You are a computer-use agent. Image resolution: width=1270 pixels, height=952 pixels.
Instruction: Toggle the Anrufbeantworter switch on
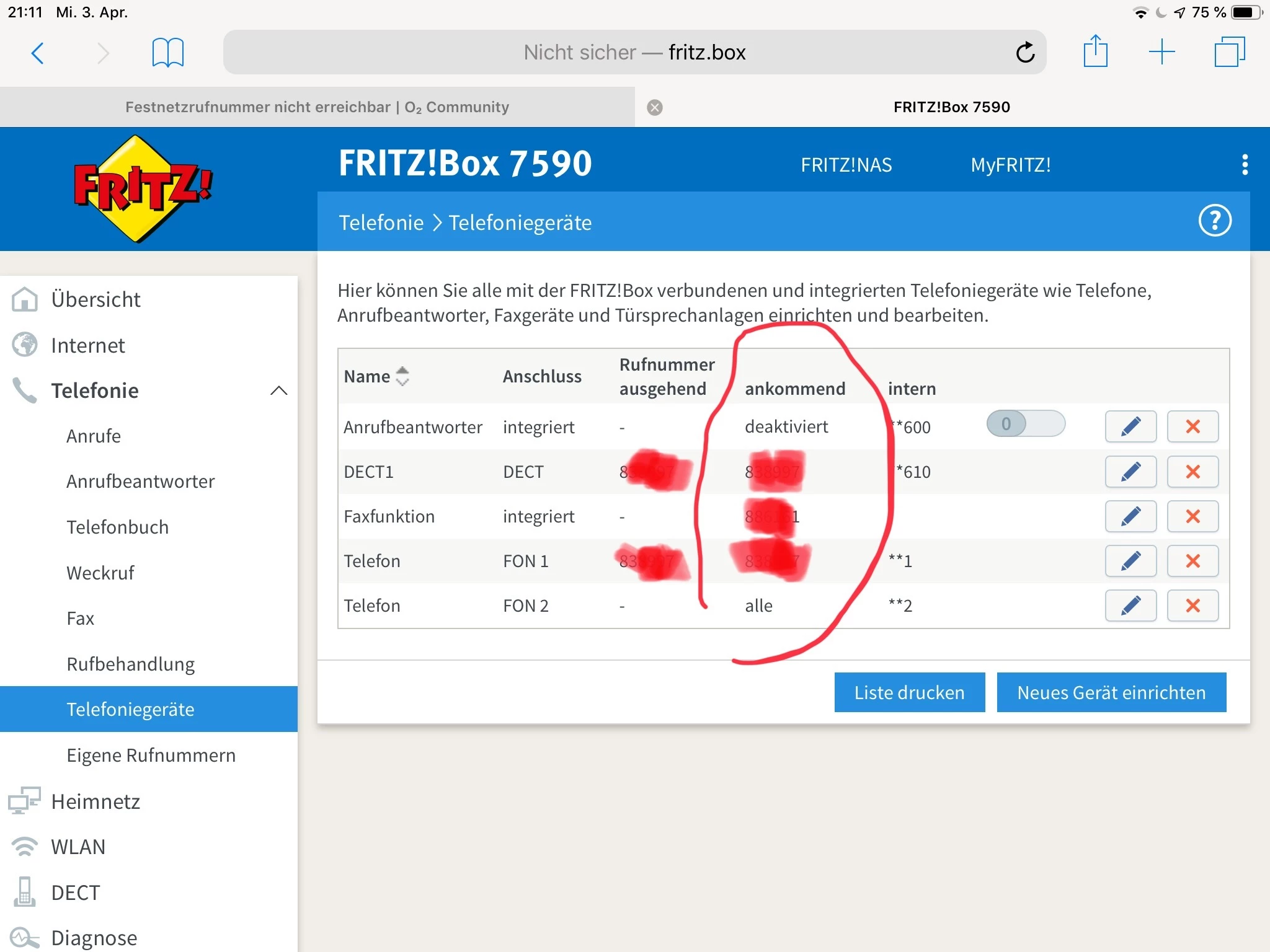click(1026, 424)
